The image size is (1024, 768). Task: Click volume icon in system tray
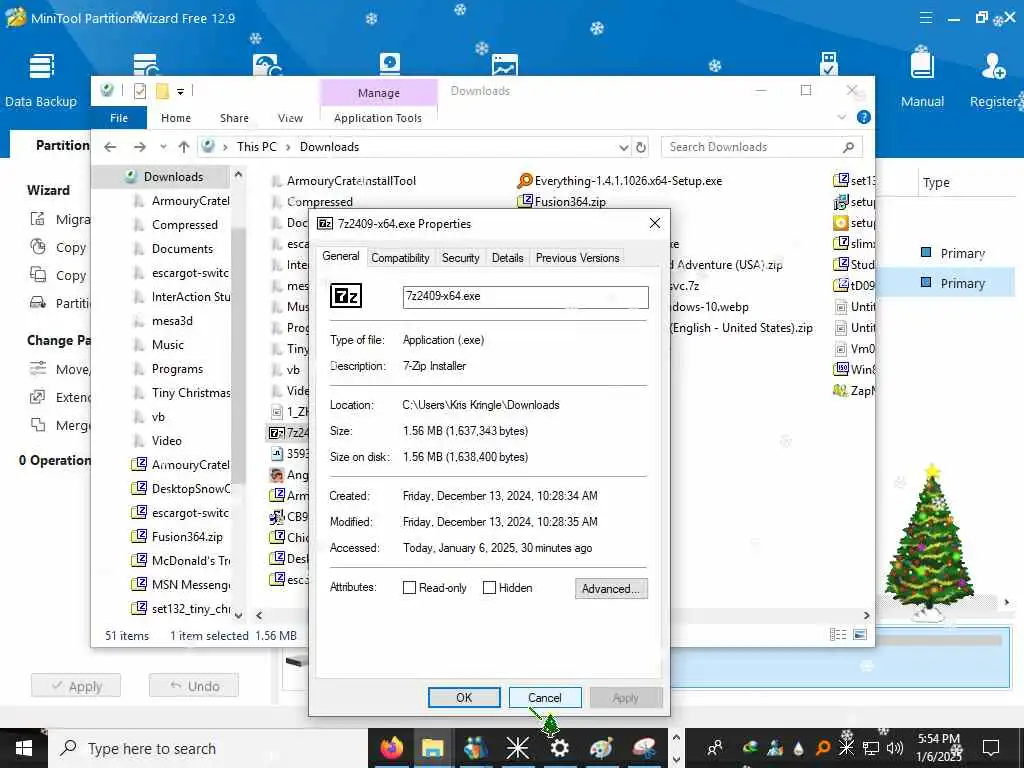click(x=895, y=748)
